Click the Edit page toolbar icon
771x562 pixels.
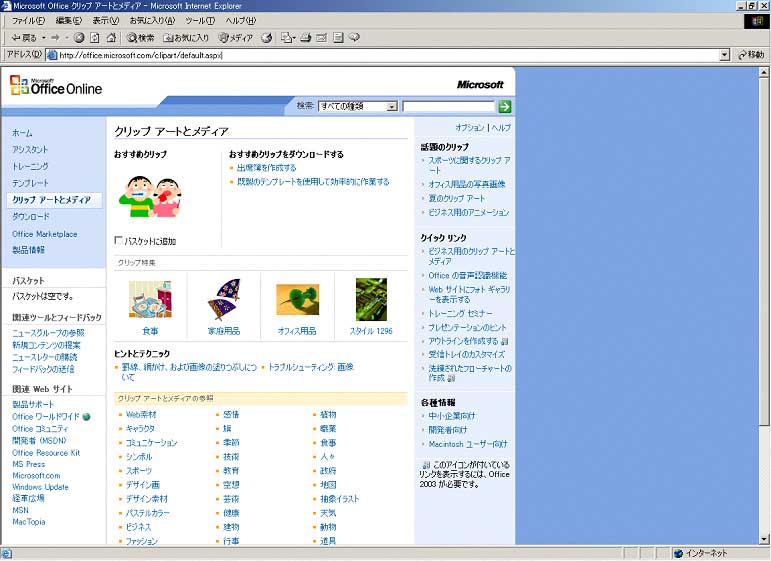[x=322, y=37]
